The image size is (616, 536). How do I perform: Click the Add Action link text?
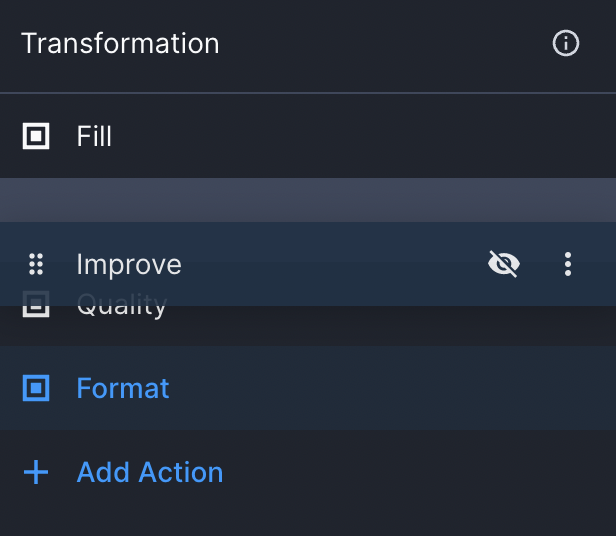[x=150, y=472]
